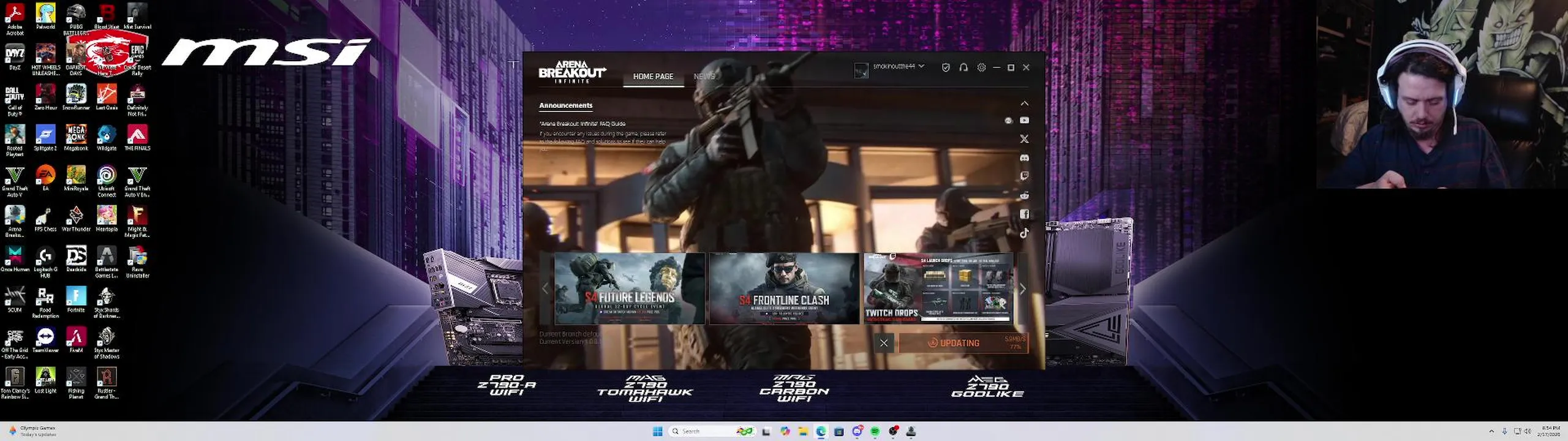Select PUBG Battlegrounds desktop icon
1568x441 pixels.
click(76, 19)
